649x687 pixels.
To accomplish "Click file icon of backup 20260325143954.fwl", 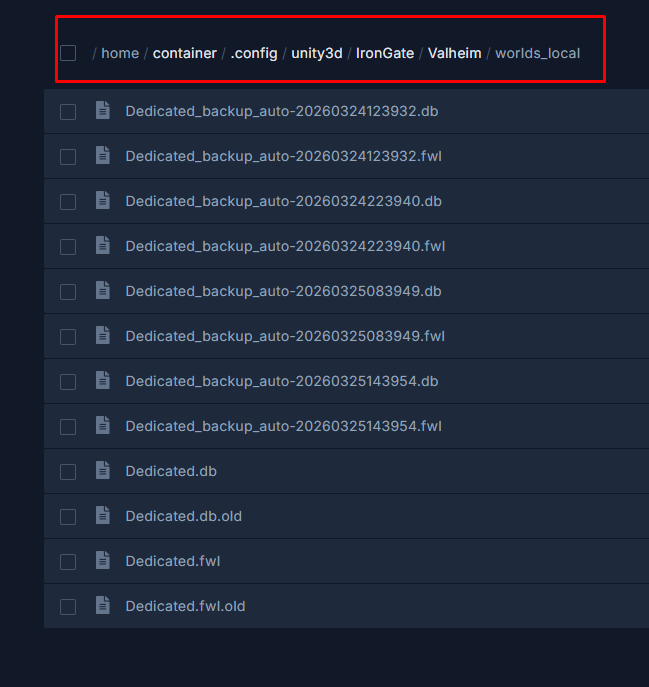I will click(102, 426).
